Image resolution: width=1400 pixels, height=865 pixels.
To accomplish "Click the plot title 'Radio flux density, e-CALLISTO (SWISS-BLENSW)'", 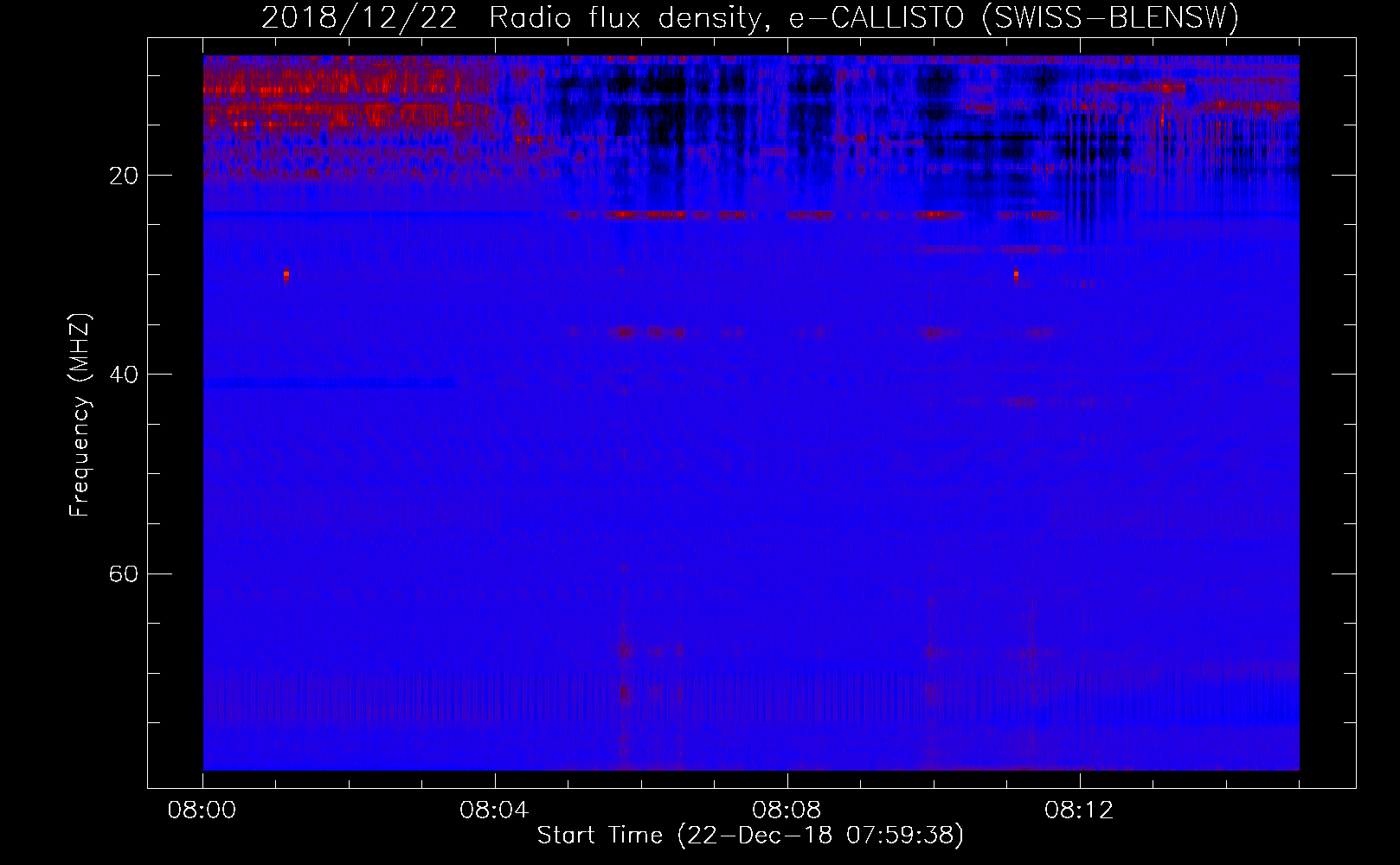I will (864, 18).
